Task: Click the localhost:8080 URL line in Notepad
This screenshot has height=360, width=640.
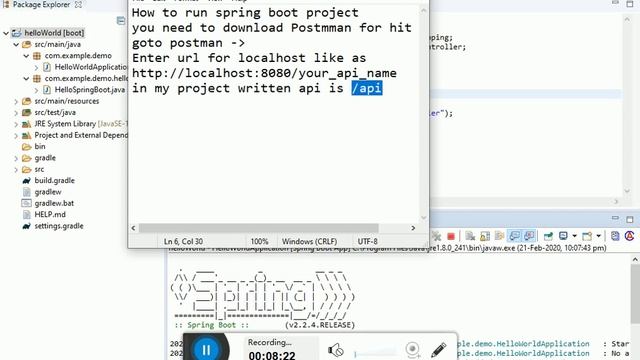Action: point(264,73)
